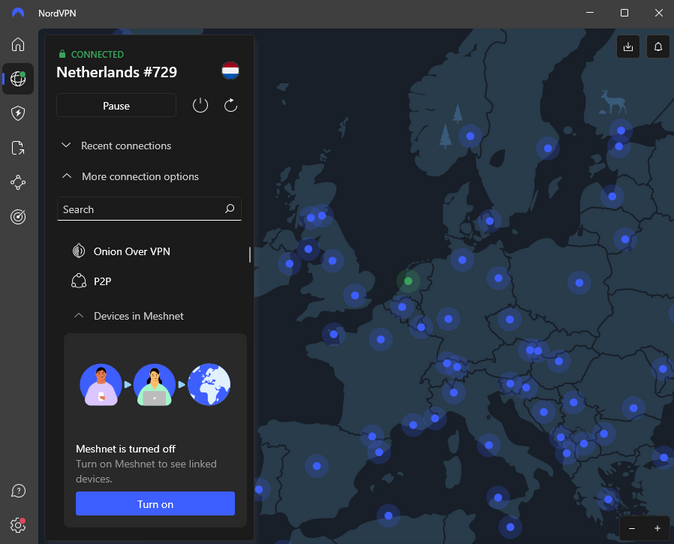674x544 pixels.
Task: Open Settings gear icon
Action: click(18, 525)
